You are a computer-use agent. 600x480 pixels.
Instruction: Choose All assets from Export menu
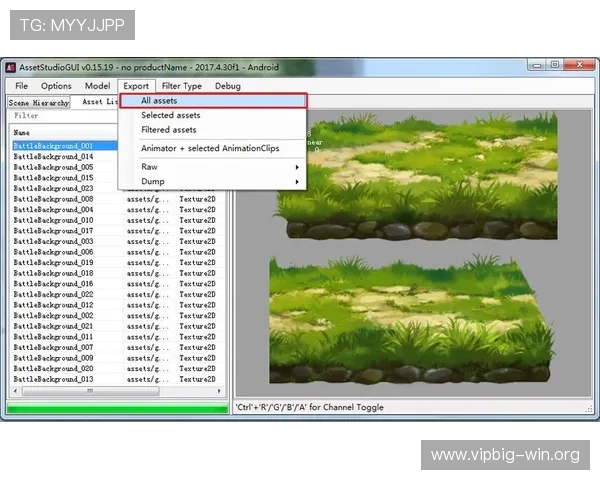click(x=213, y=101)
